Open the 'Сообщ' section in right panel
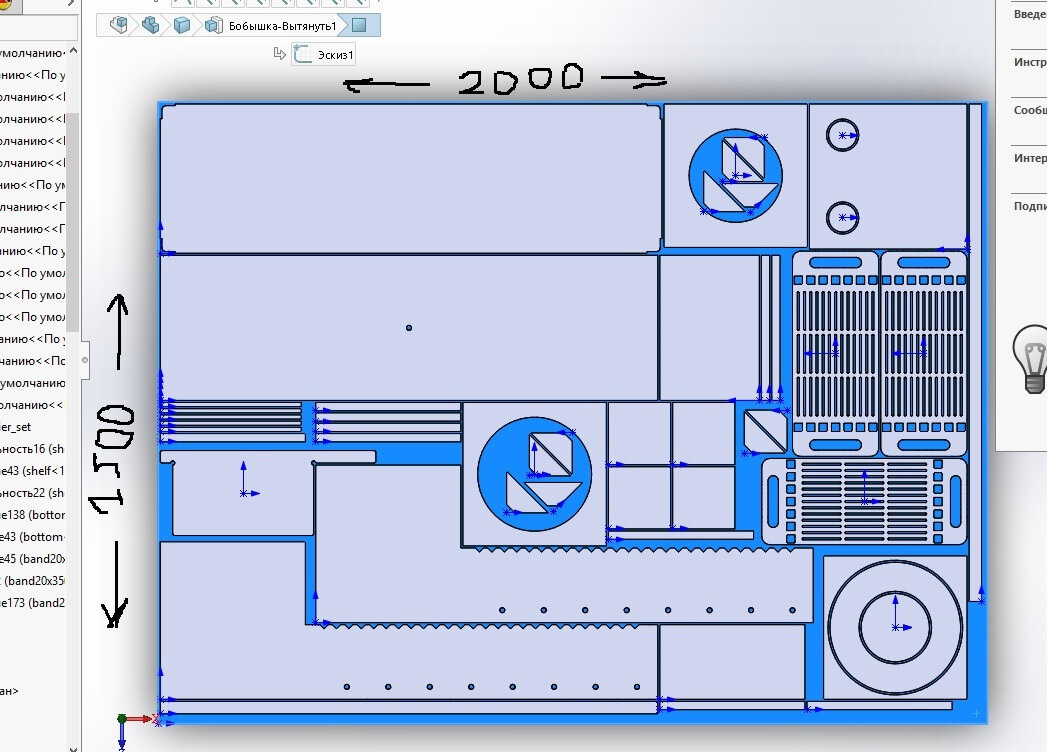1047x752 pixels. (1030, 110)
